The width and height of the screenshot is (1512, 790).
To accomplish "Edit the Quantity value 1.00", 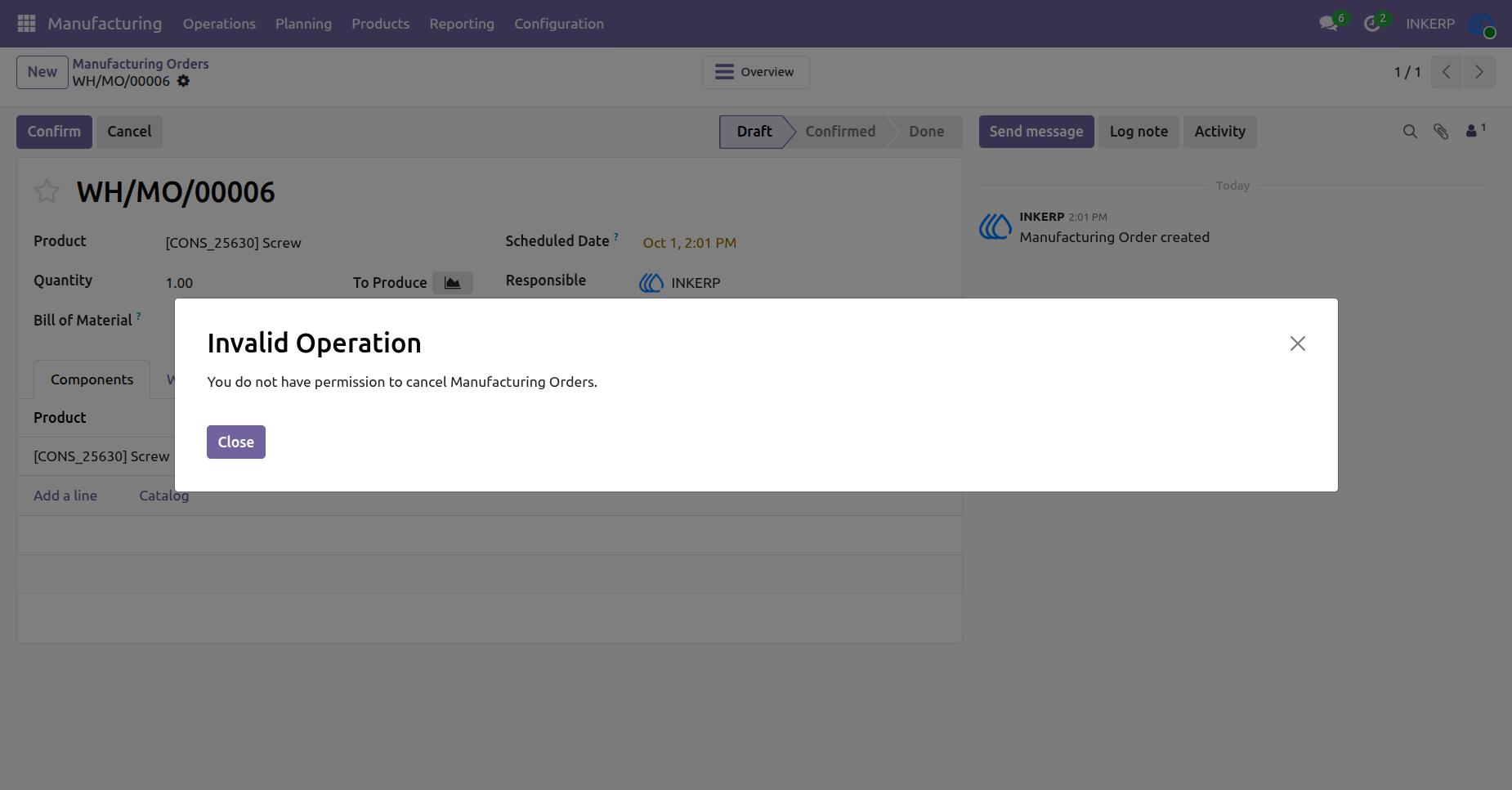I will point(180,283).
